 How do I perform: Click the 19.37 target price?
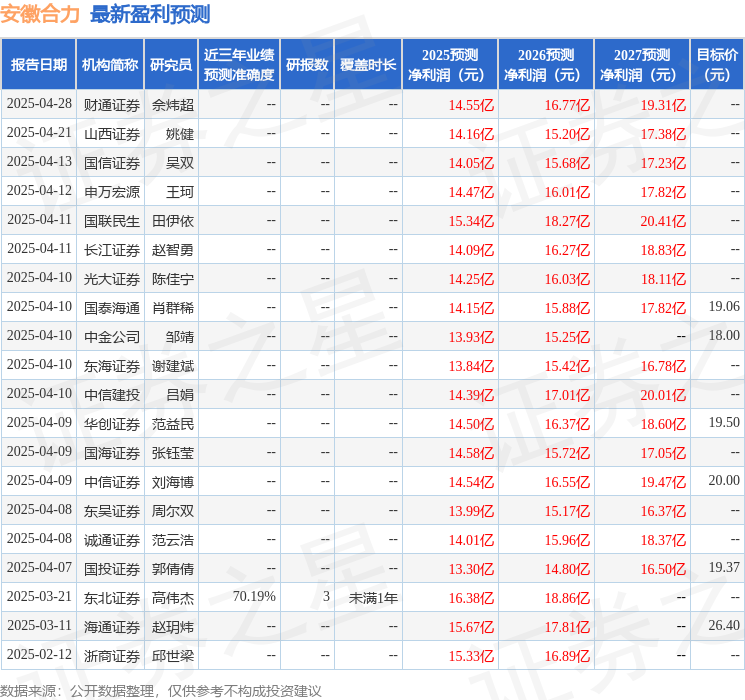pos(724,567)
